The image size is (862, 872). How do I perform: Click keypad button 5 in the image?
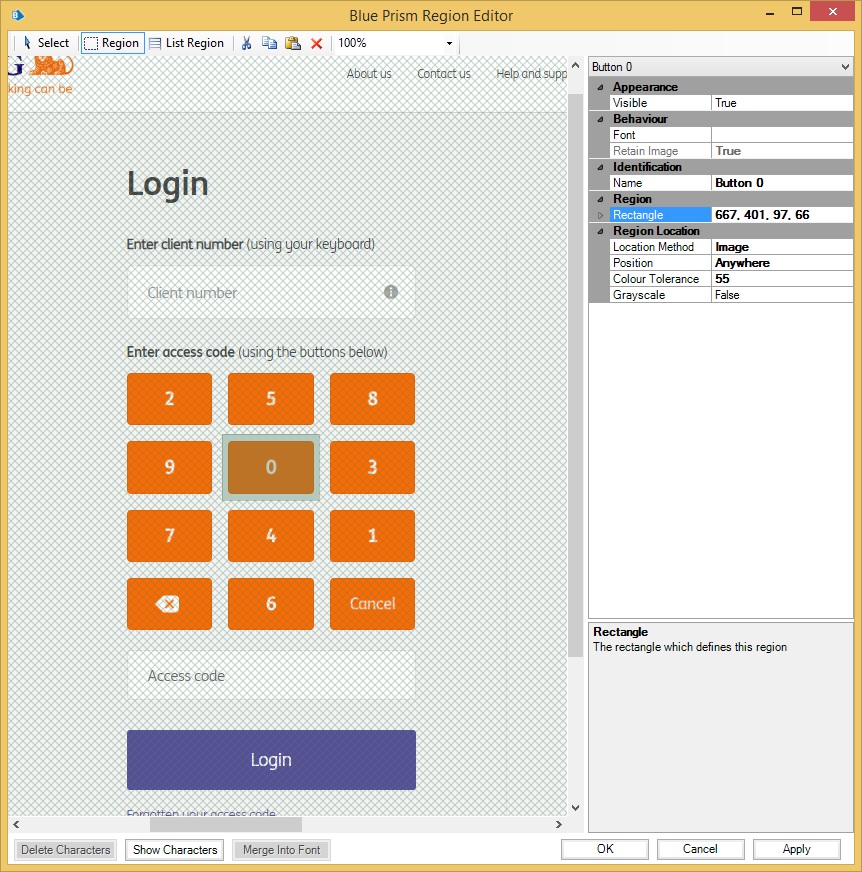[x=271, y=399]
